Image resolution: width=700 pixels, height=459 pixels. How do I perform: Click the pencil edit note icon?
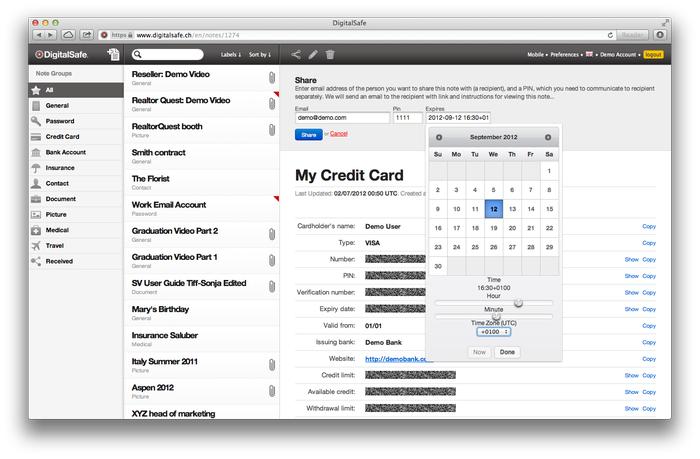click(x=313, y=55)
